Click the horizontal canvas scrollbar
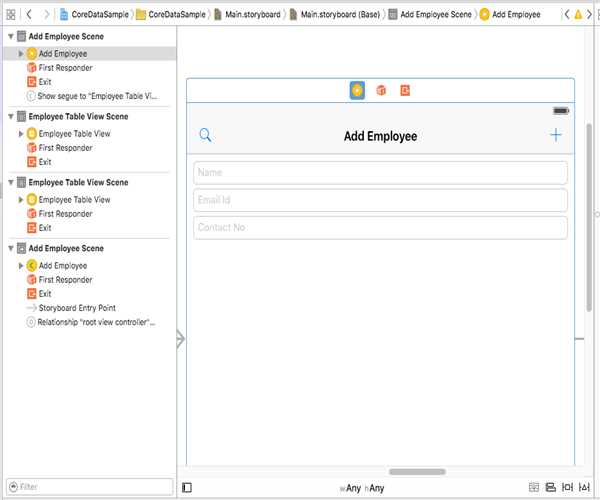The width and height of the screenshot is (600, 500). [x=417, y=471]
